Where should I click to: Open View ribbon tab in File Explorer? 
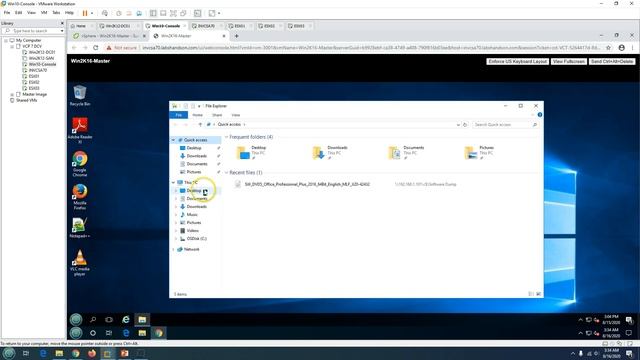(236, 115)
